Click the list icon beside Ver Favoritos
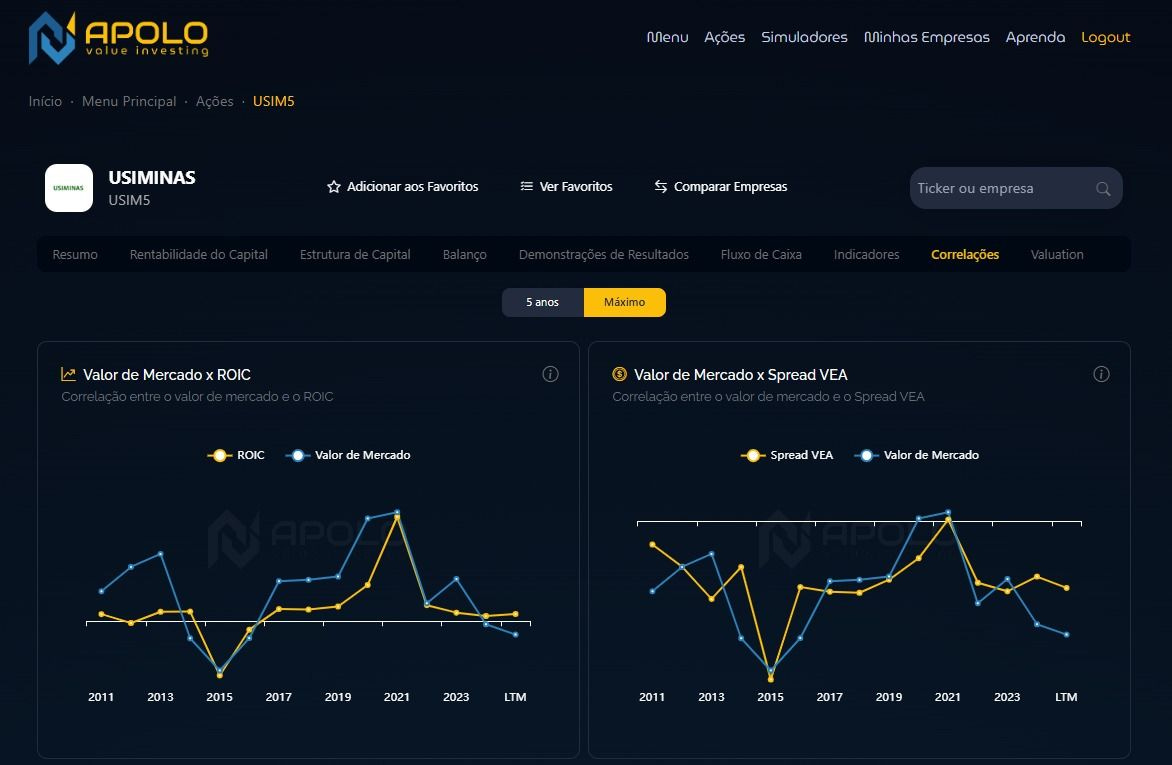The height and width of the screenshot is (765, 1172). click(526, 186)
